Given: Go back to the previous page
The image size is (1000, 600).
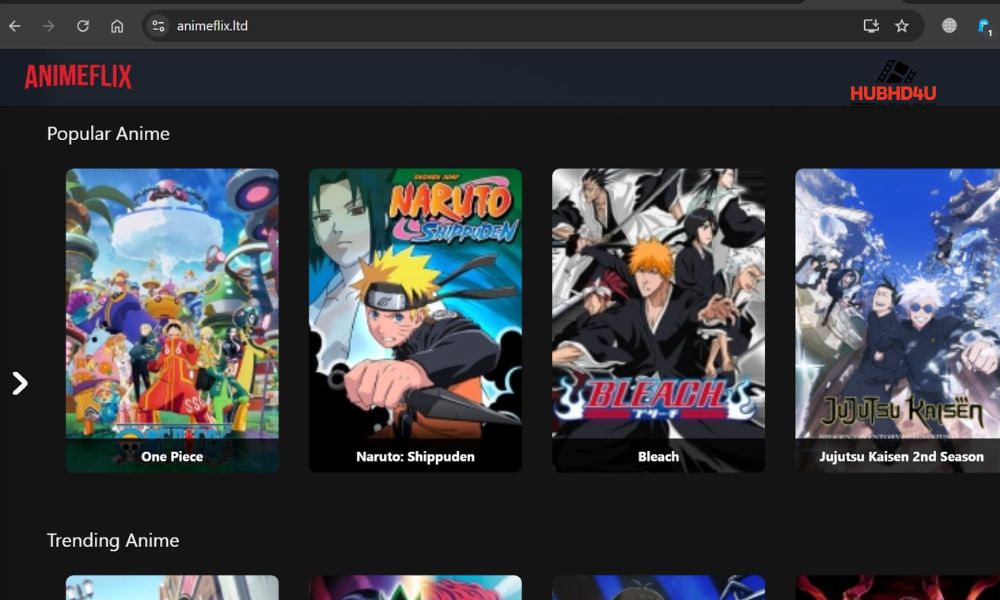Looking at the screenshot, I should pos(15,26).
